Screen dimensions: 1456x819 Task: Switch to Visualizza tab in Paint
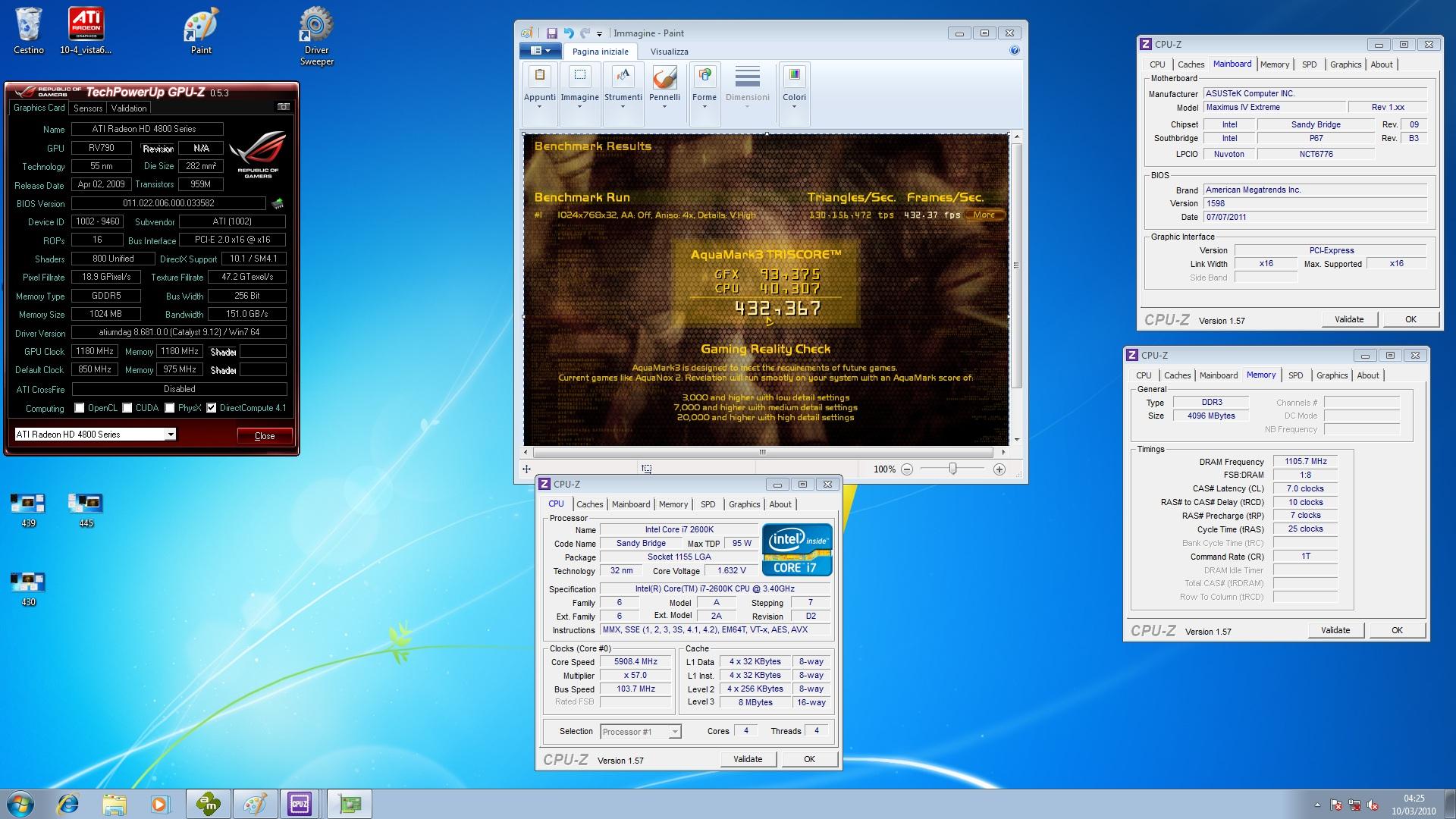pyautogui.click(x=669, y=52)
